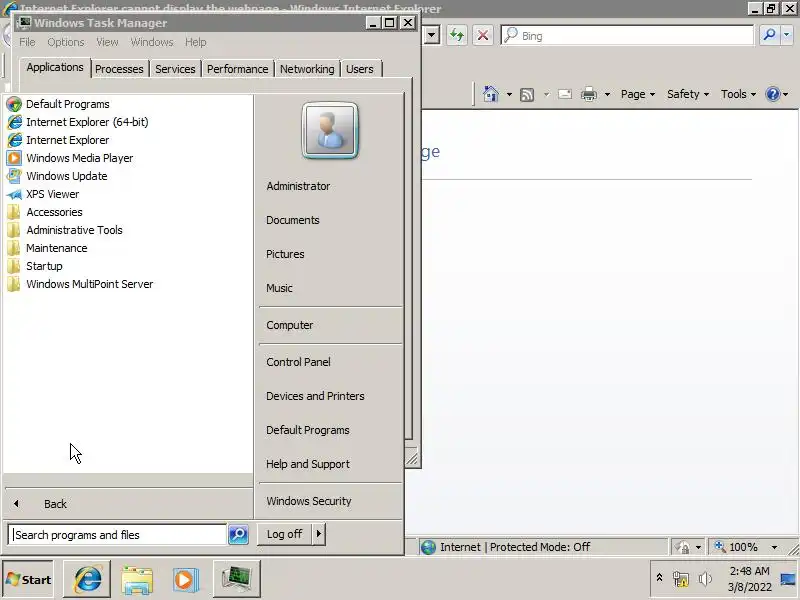The image size is (800, 600).
Task: Open zoom level 100% dropdown
Action: click(x=774, y=547)
